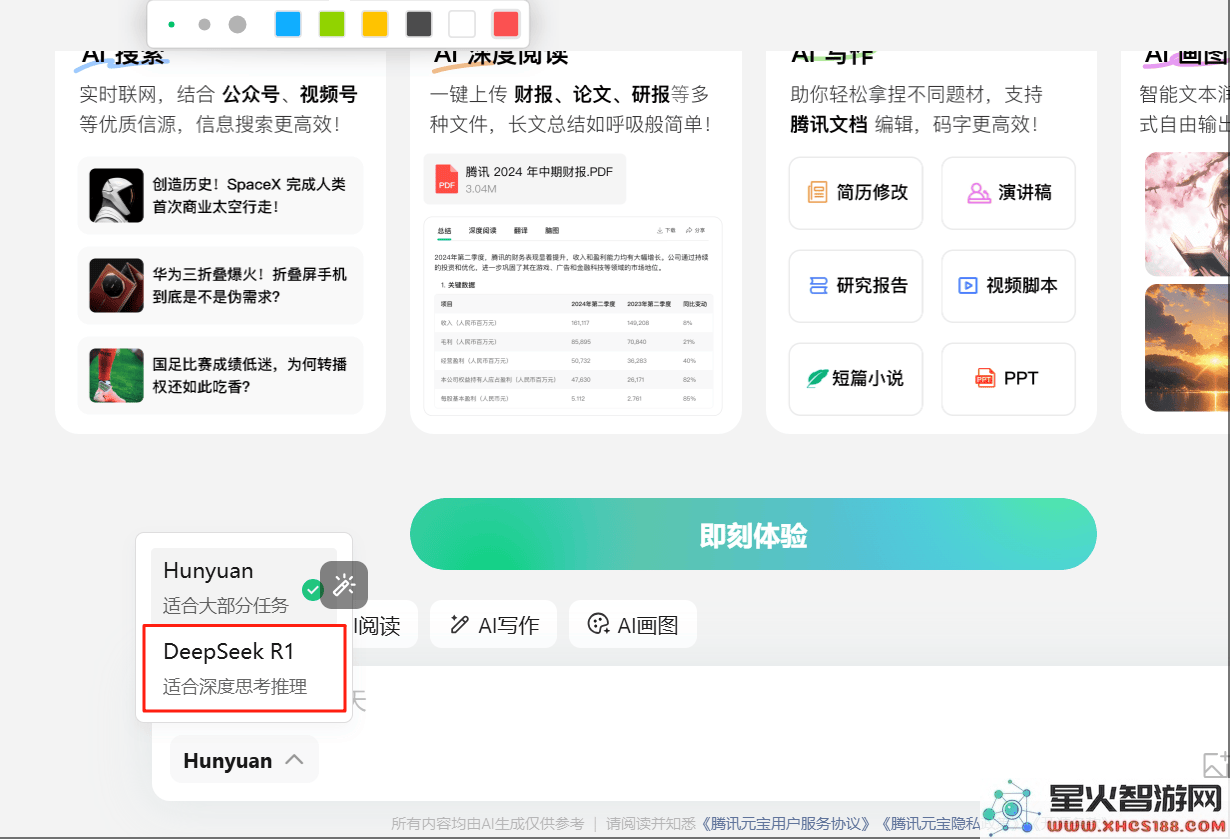Select Hunyuan in the model list
This screenshot has width=1230, height=839.
click(x=244, y=586)
